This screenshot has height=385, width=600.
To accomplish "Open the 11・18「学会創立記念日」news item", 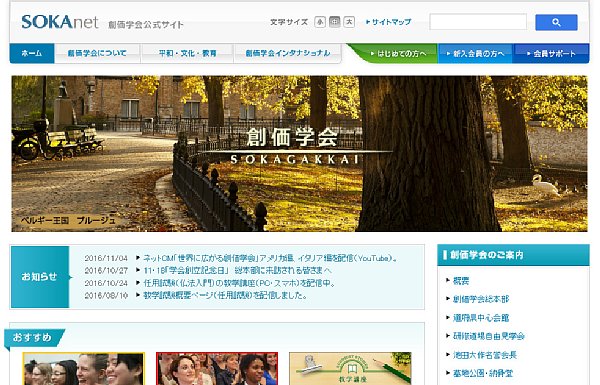I will click(237, 271).
